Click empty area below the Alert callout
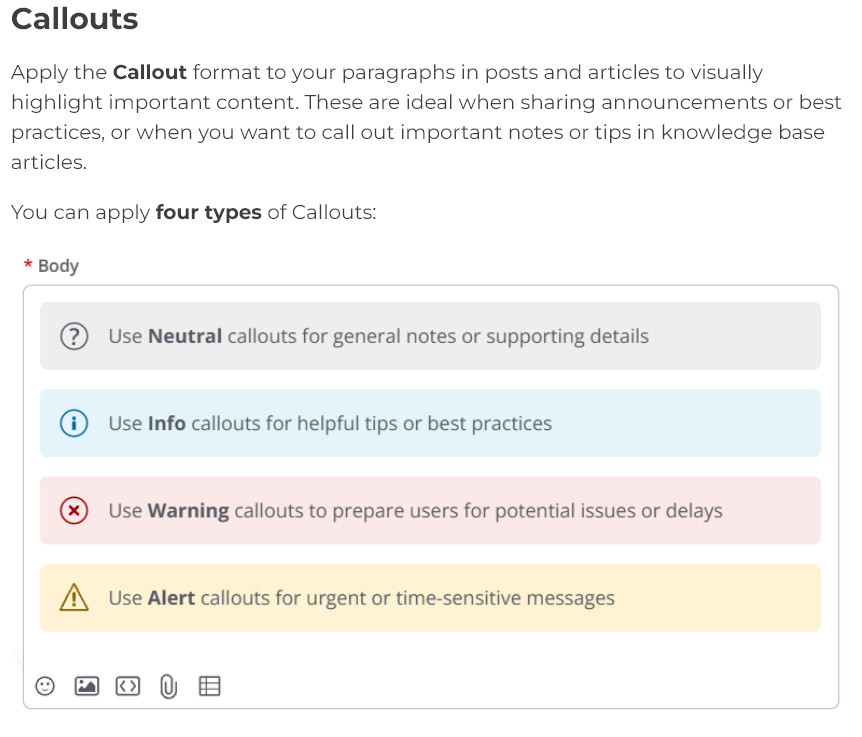The image size is (862, 737). (x=430, y=651)
